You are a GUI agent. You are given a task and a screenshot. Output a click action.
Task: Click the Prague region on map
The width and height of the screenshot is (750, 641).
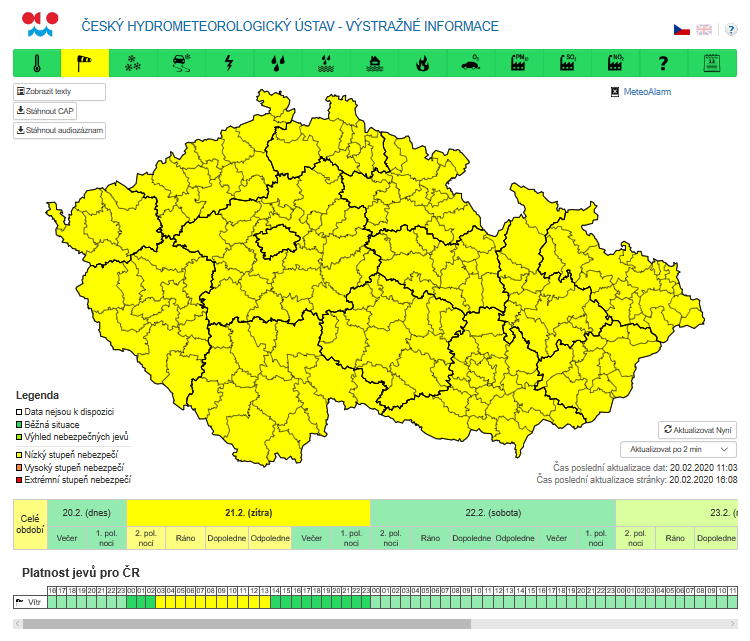[x=276, y=241]
